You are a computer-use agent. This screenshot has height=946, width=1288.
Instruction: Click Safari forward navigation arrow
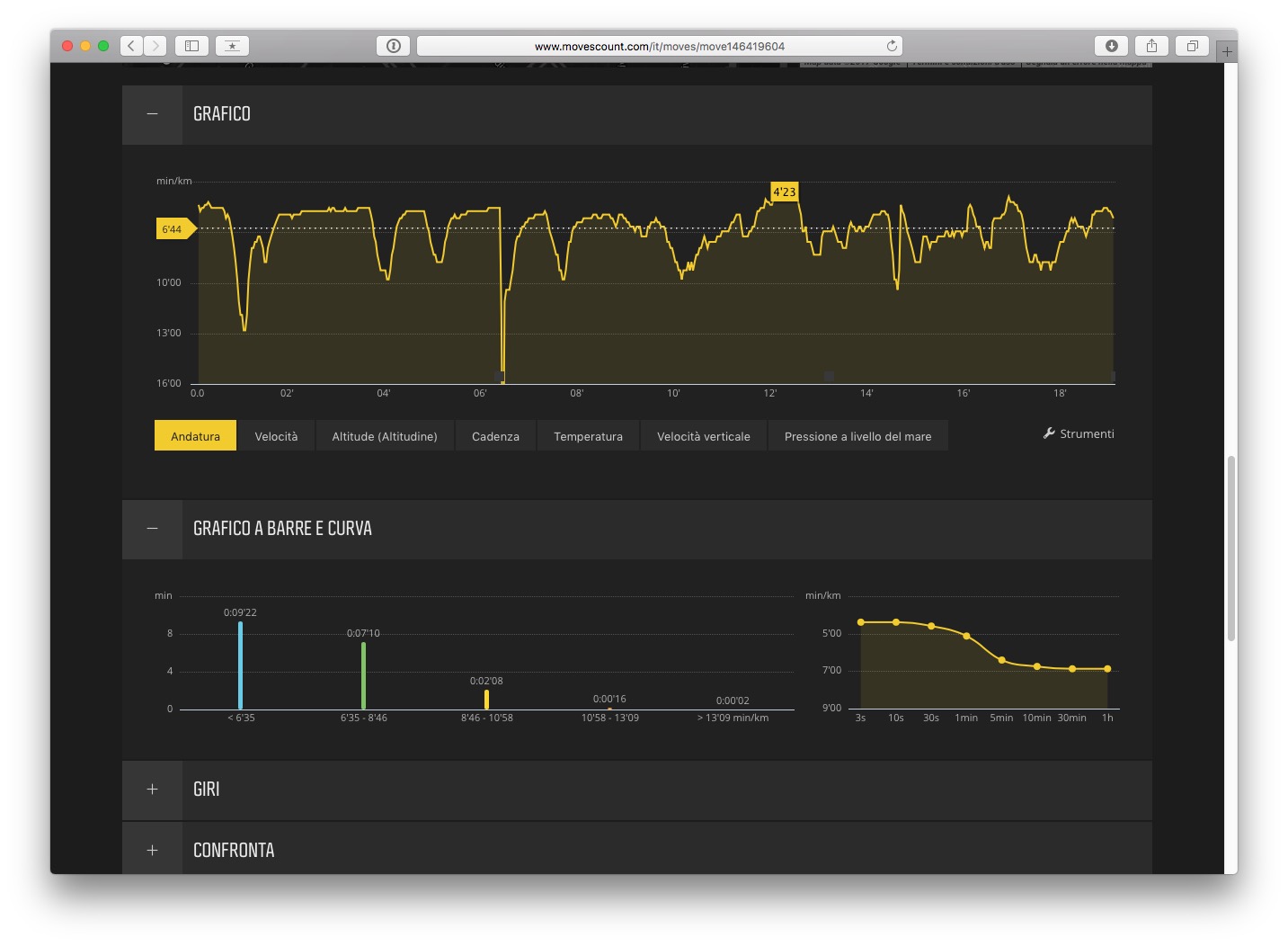click(155, 46)
